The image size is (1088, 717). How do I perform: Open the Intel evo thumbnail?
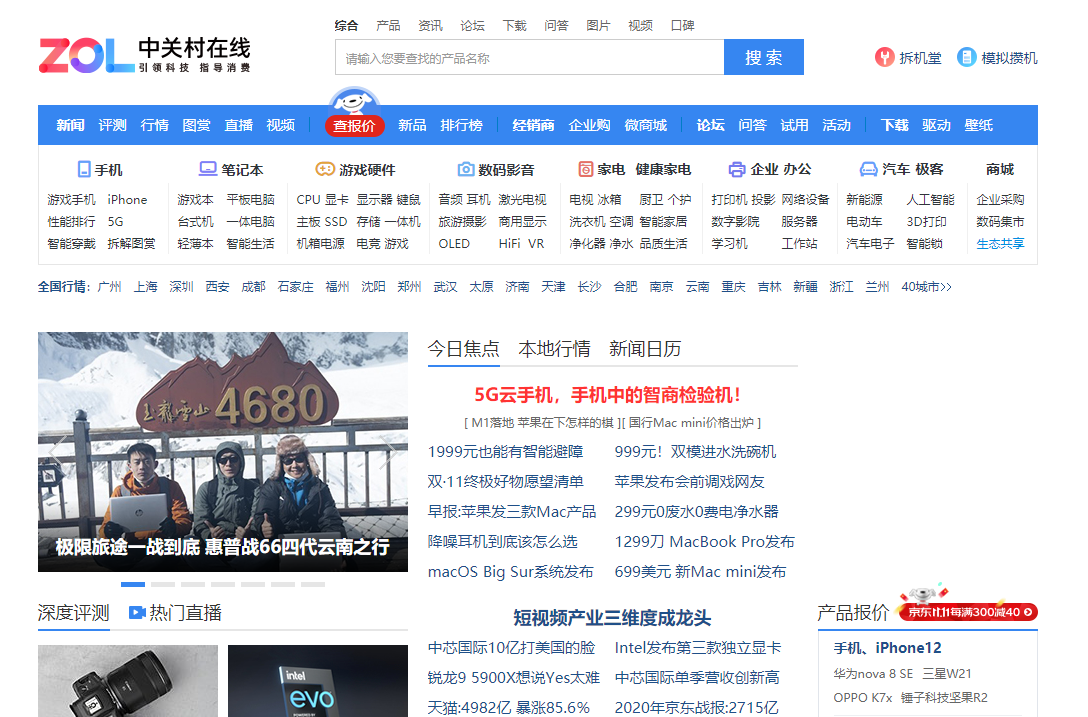click(x=318, y=681)
